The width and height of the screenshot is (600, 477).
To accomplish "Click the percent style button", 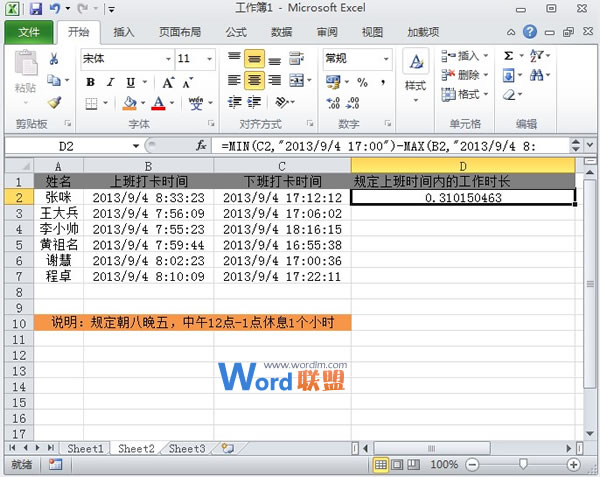I will tap(361, 82).
